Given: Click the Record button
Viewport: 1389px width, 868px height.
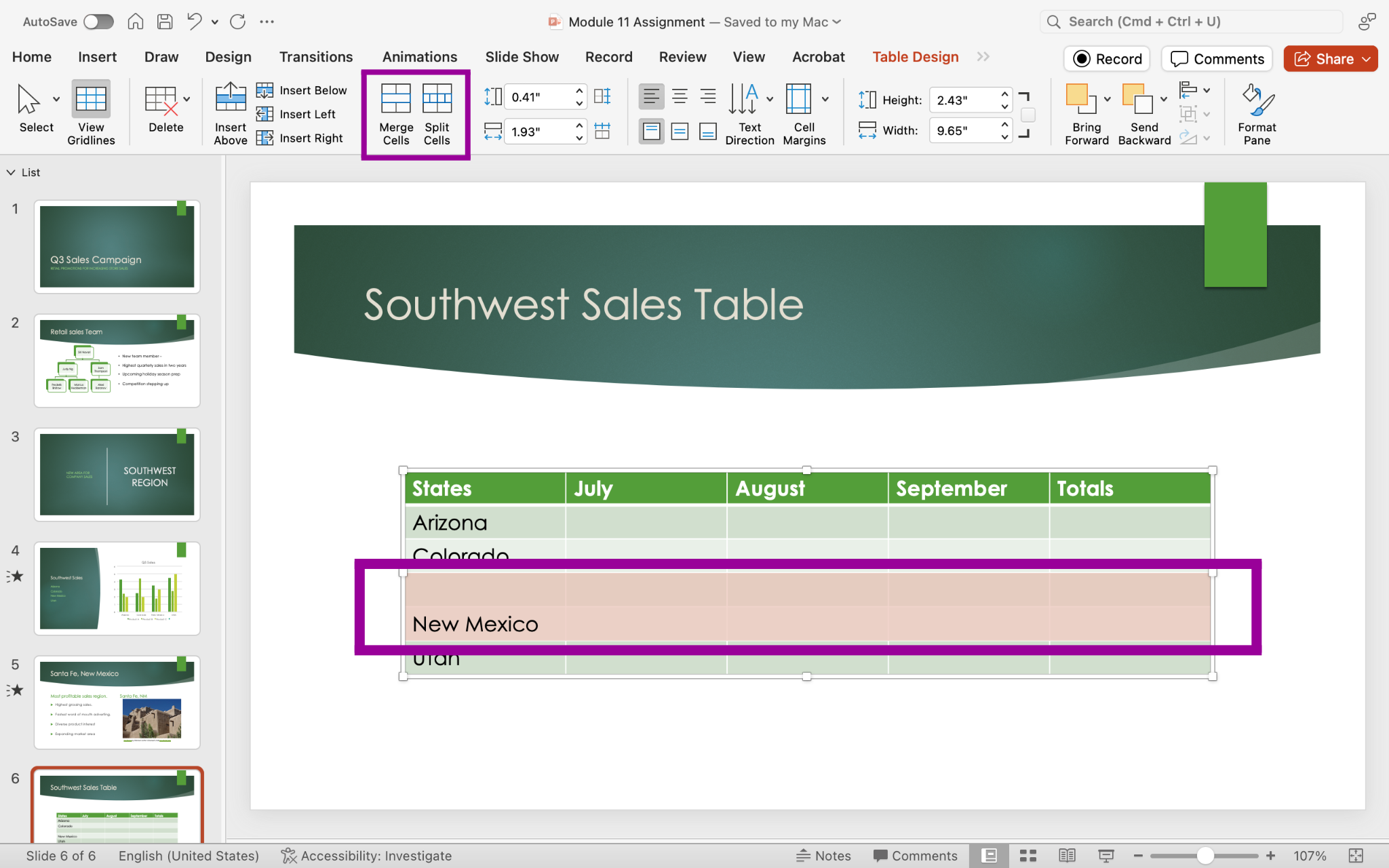Looking at the screenshot, I should click(x=1107, y=59).
